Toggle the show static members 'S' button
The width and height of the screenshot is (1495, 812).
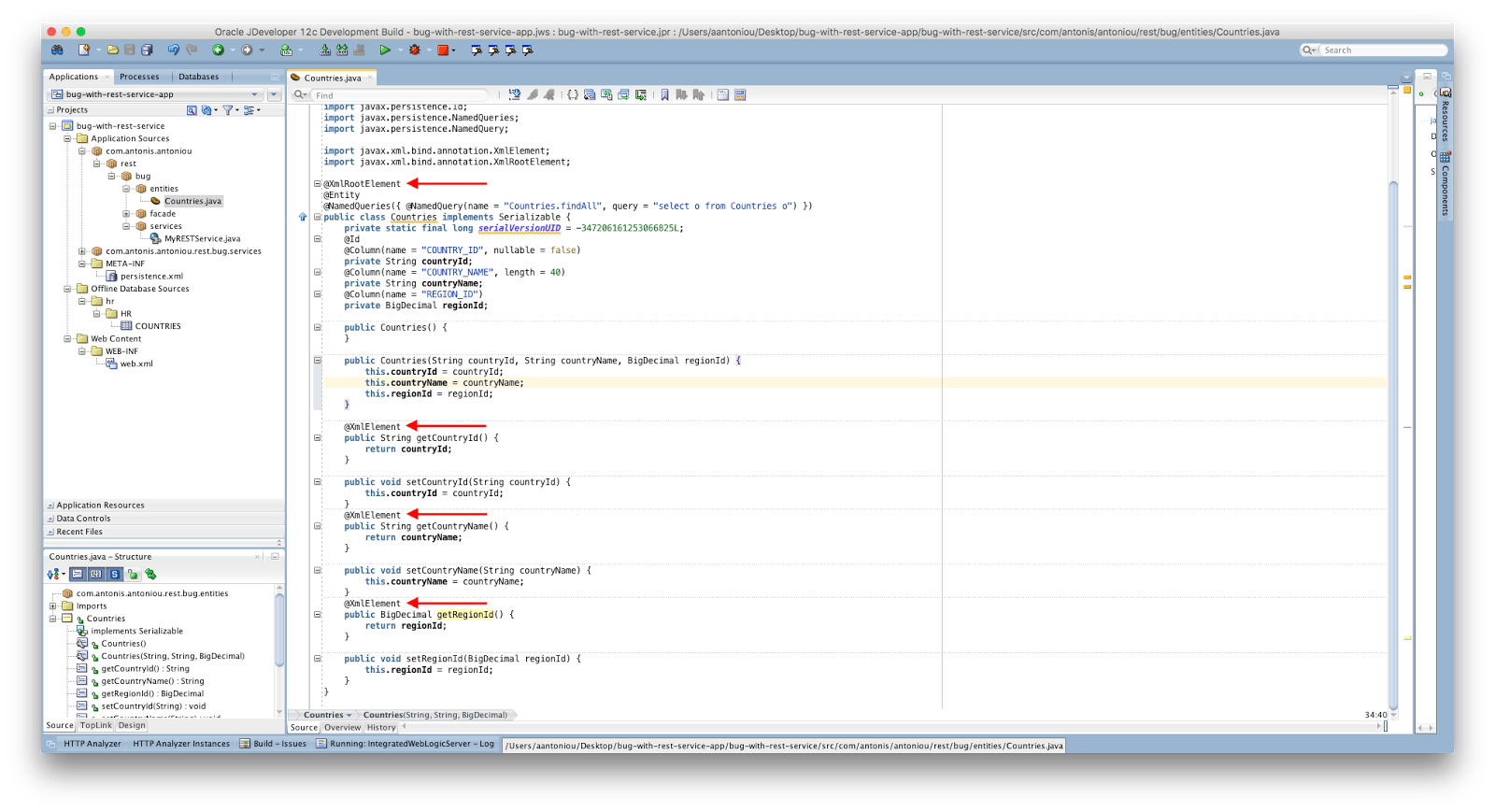(115, 575)
